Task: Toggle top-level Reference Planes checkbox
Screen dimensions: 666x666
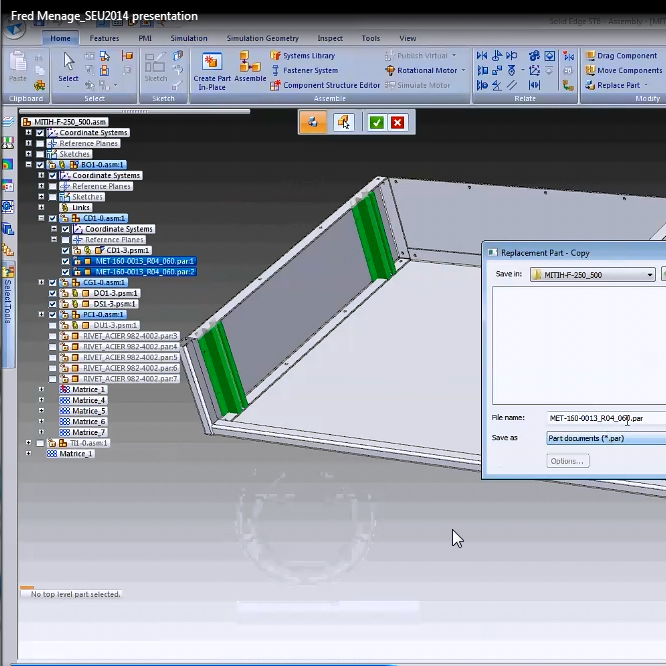Action: point(40,144)
